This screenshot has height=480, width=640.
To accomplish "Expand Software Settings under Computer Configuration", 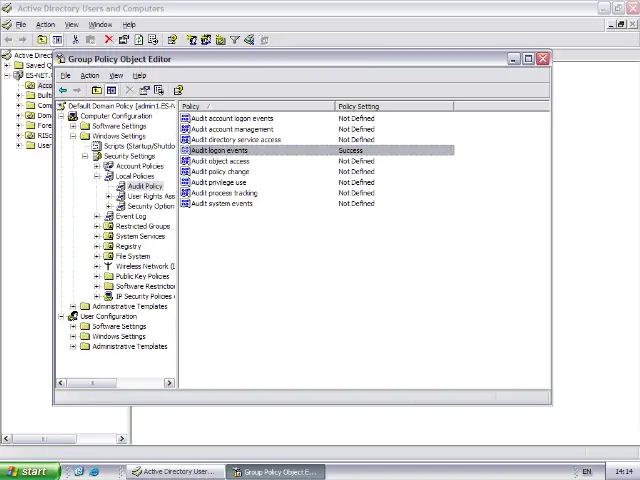I will tap(73, 126).
